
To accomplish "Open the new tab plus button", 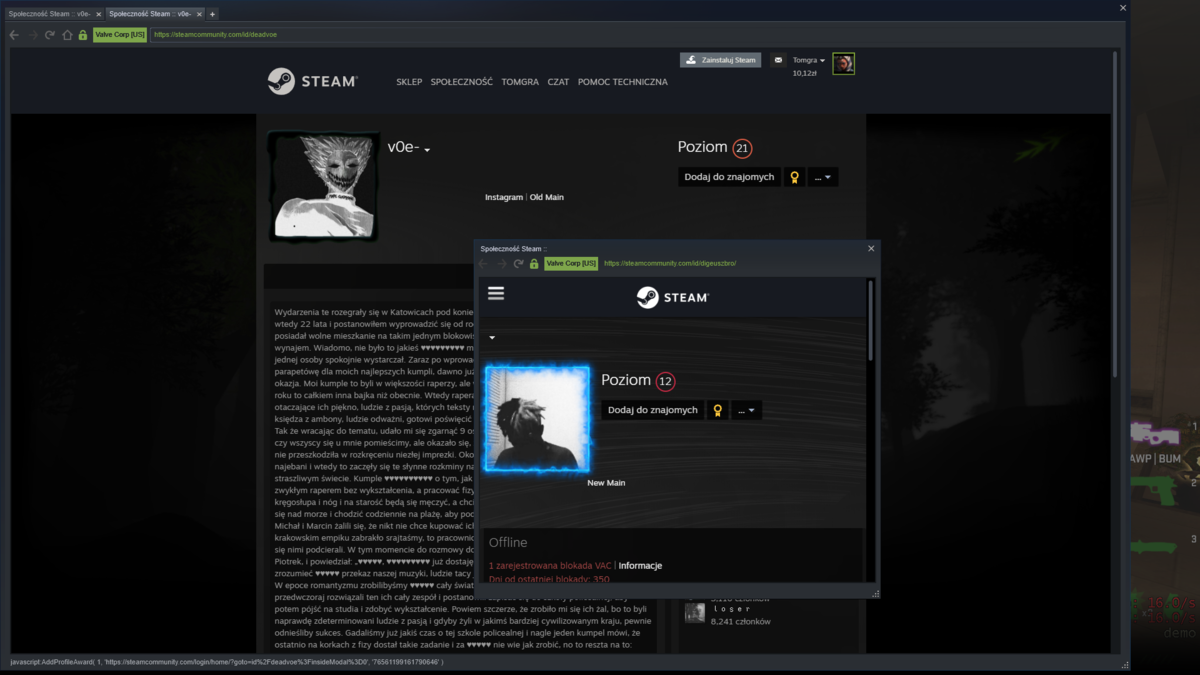I will (x=212, y=14).
